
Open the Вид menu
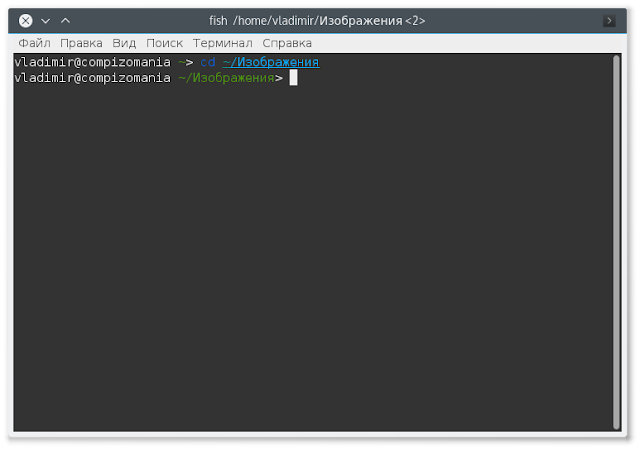click(124, 43)
